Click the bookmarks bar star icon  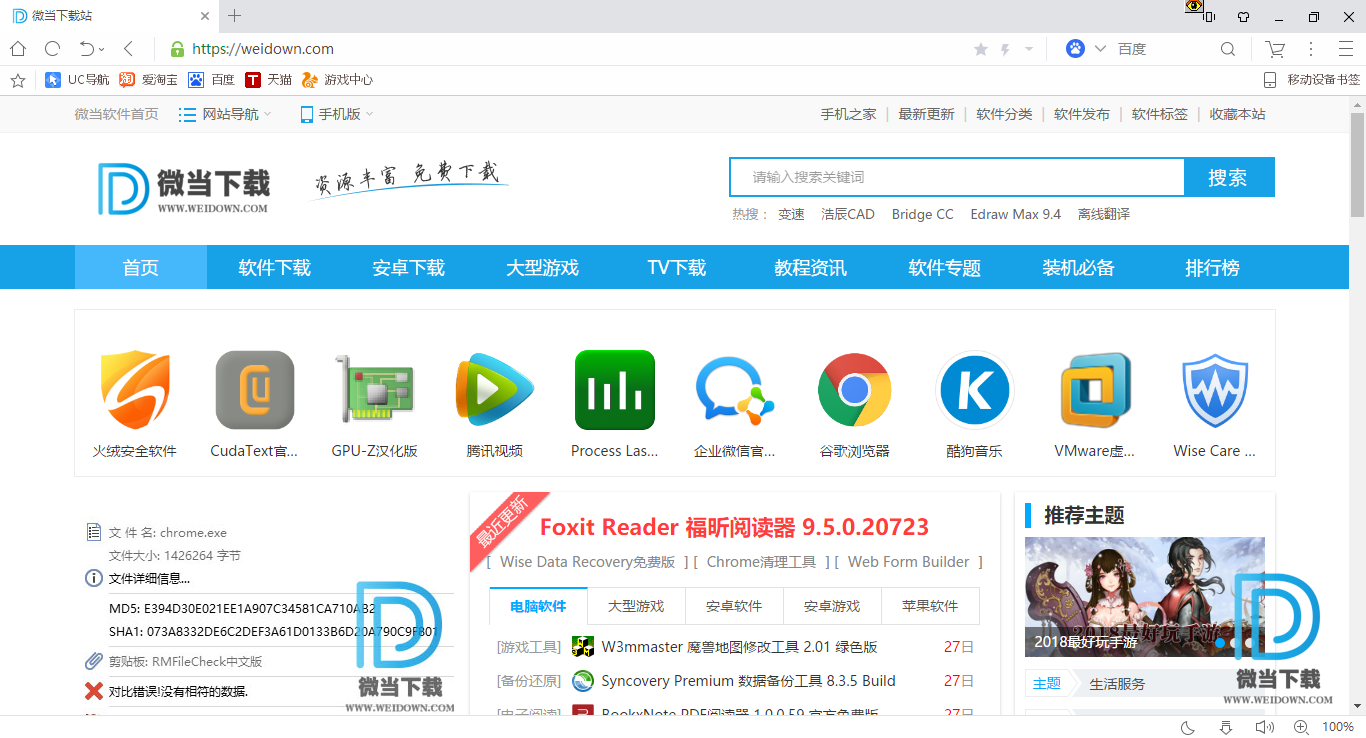click(17, 80)
